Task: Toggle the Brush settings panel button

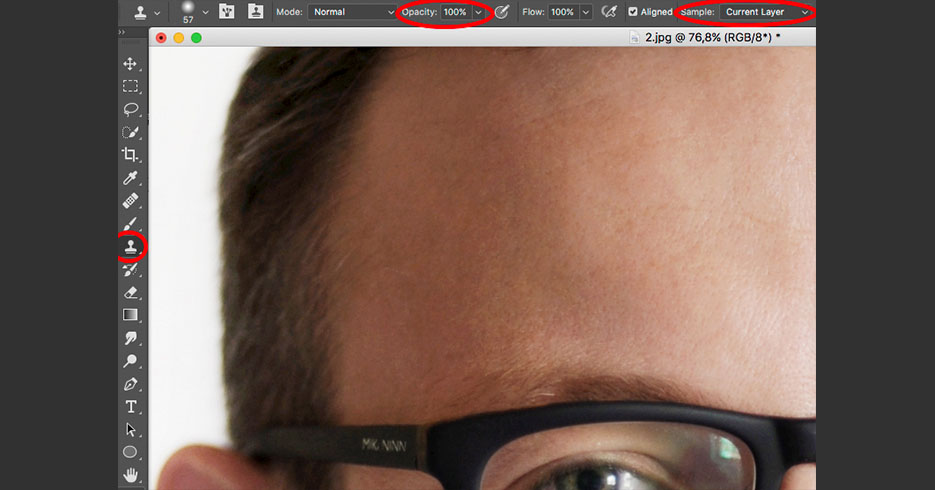Action: pyautogui.click(x=227, y=12)
